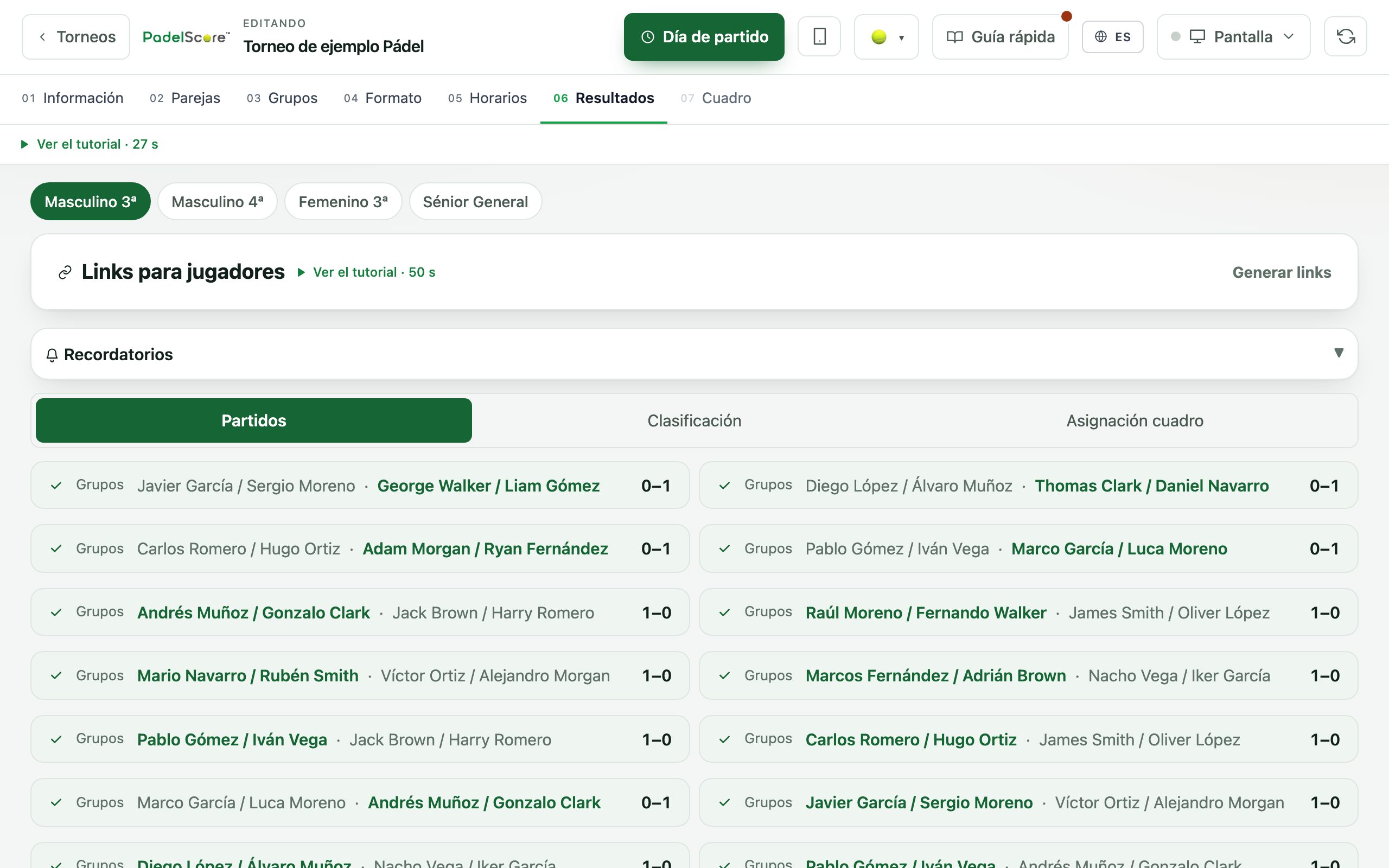Click checkmark on Javier García vs Víctor Ortiz match

click(x=724, y=802)
